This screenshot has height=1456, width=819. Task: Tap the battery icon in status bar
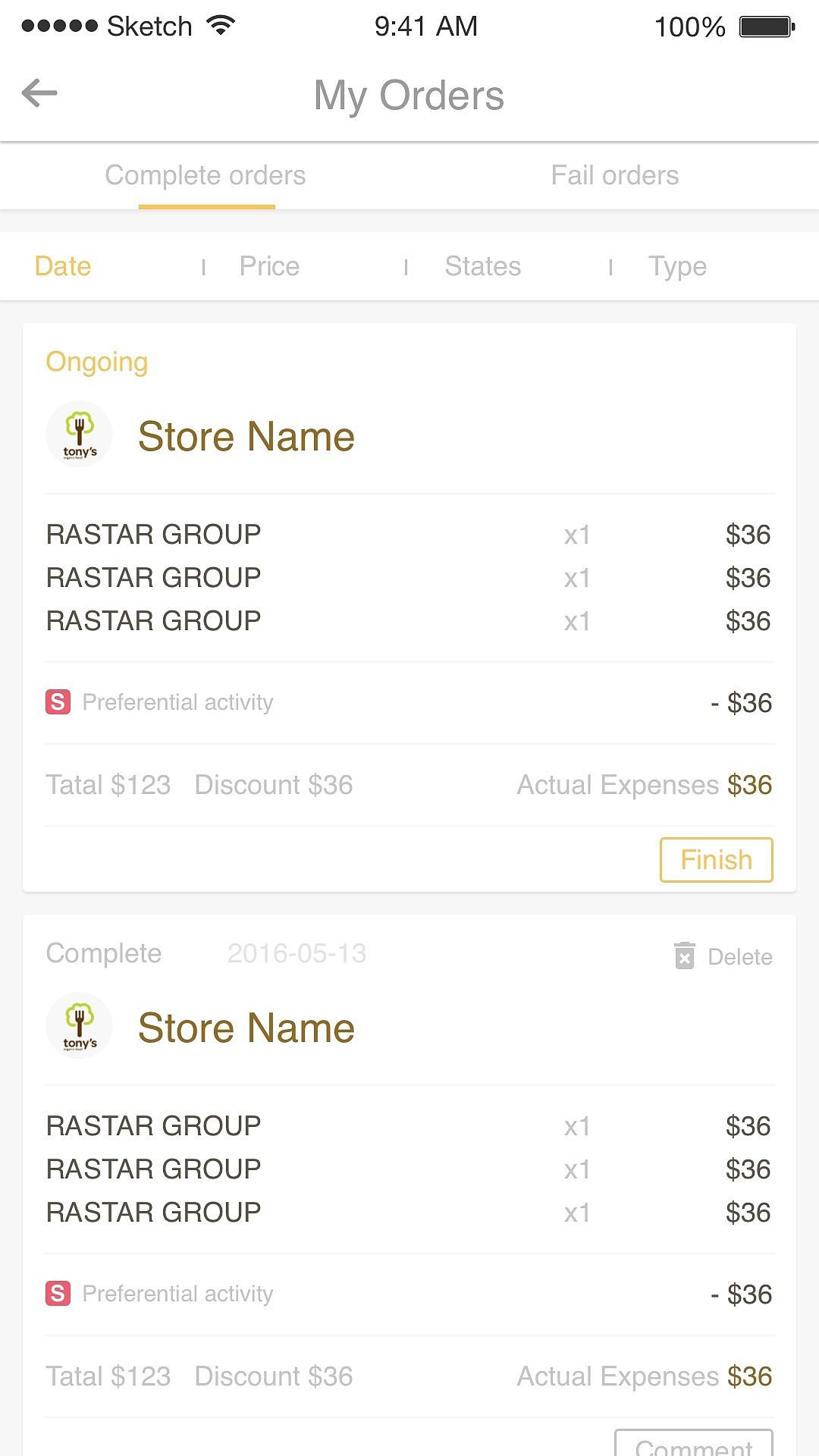(767, 27)
